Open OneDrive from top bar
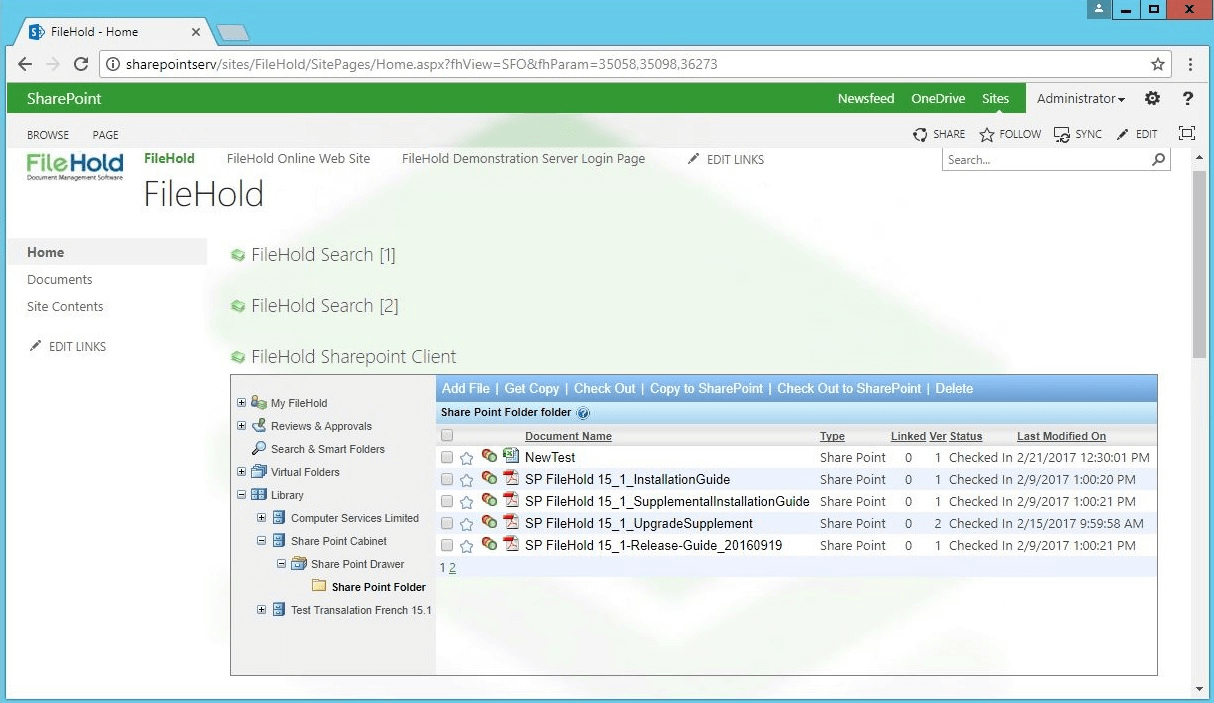Screen dimensions: 1214x703 coord(938,98)
